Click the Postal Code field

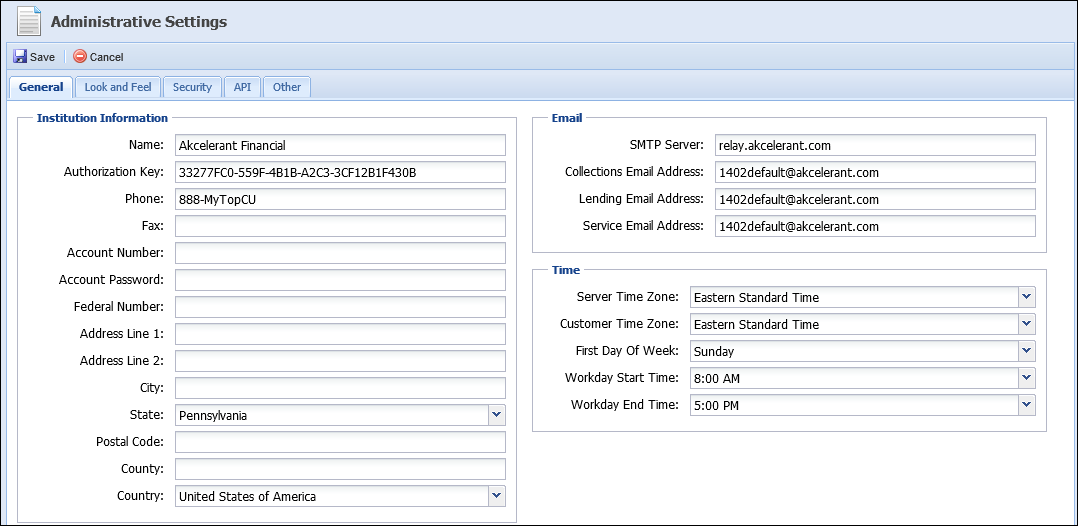tap(340, 441)
